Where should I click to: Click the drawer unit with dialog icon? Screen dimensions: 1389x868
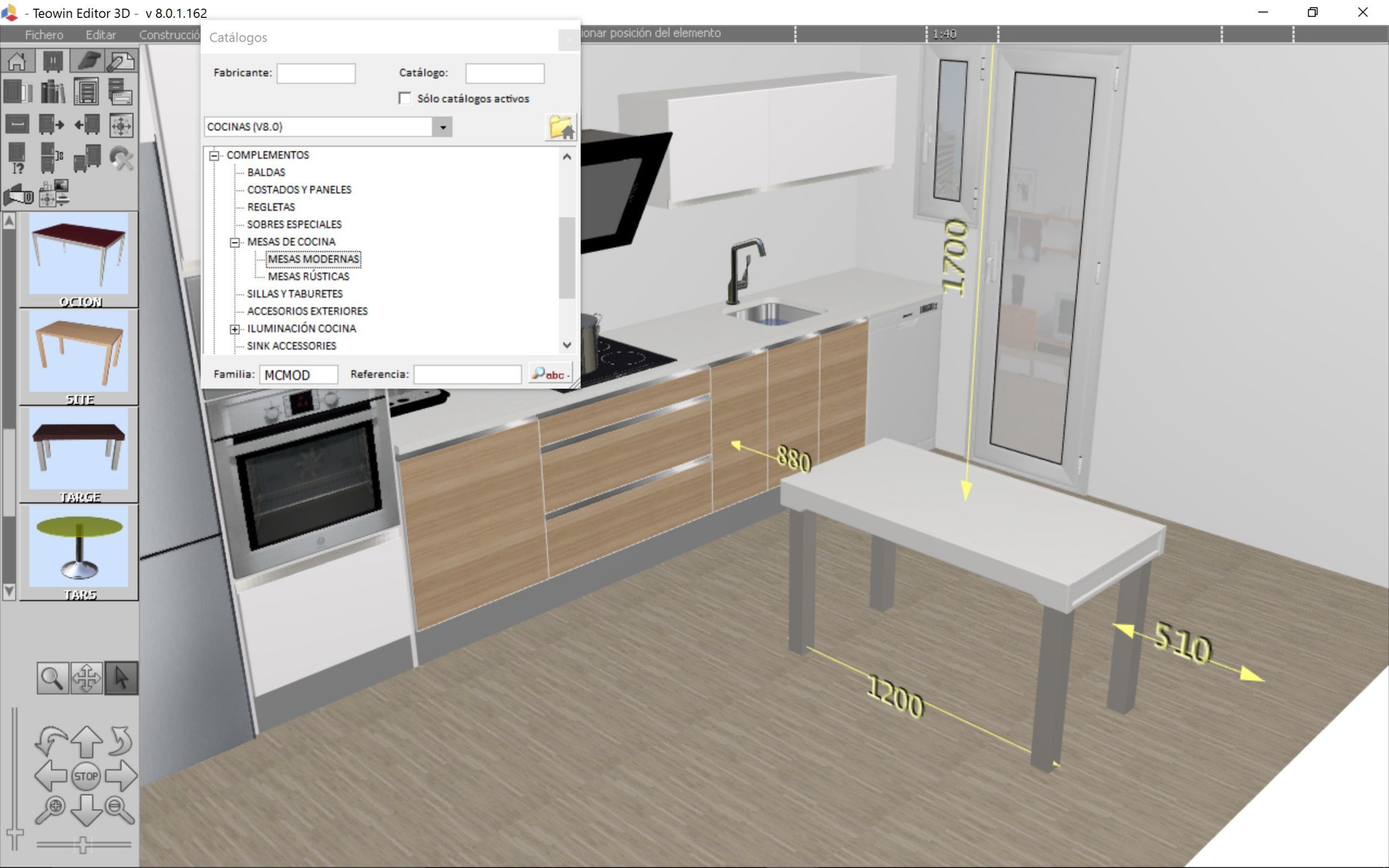[121, 92]
